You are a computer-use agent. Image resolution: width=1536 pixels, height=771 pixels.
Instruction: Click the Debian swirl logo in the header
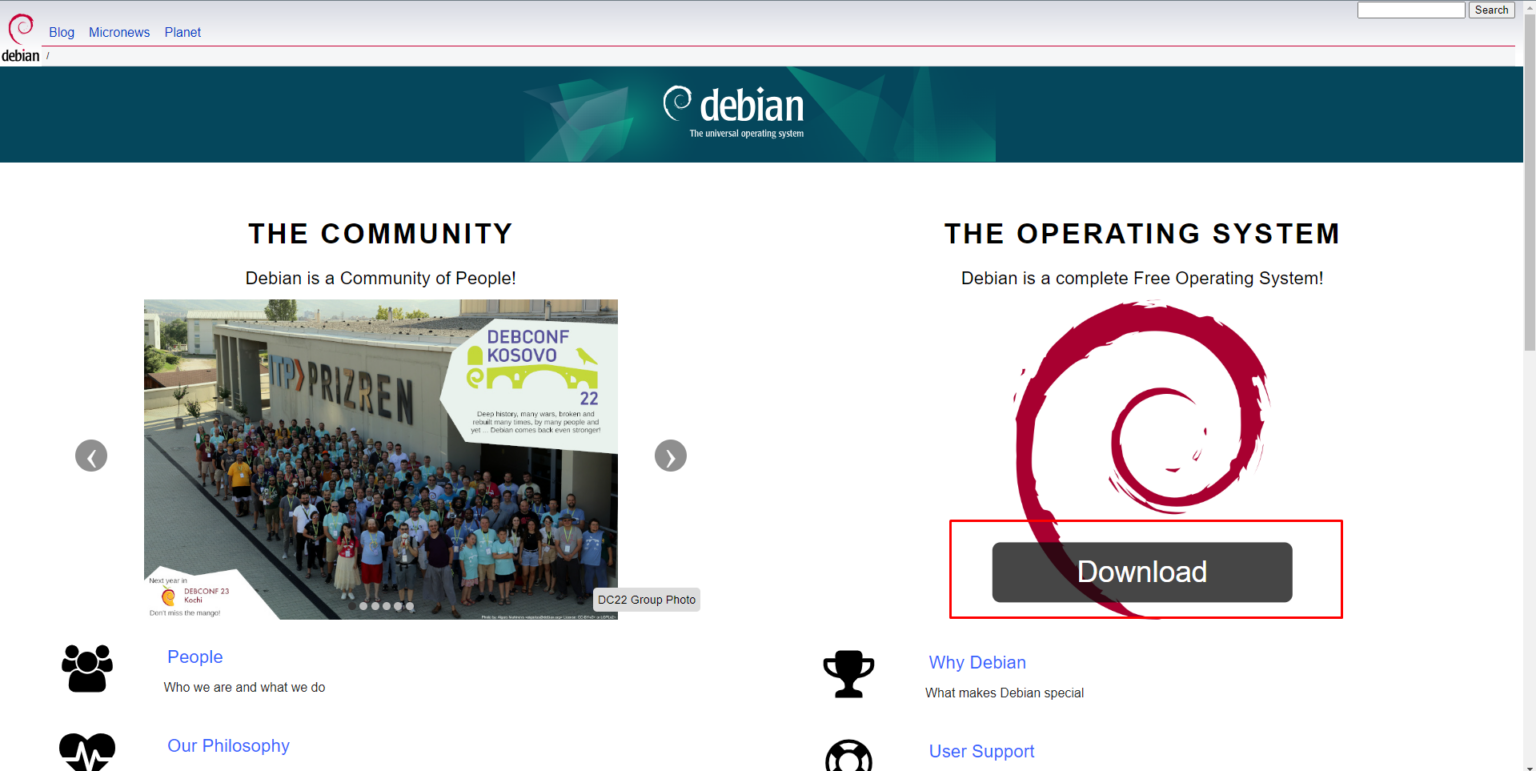coord(21,30)
